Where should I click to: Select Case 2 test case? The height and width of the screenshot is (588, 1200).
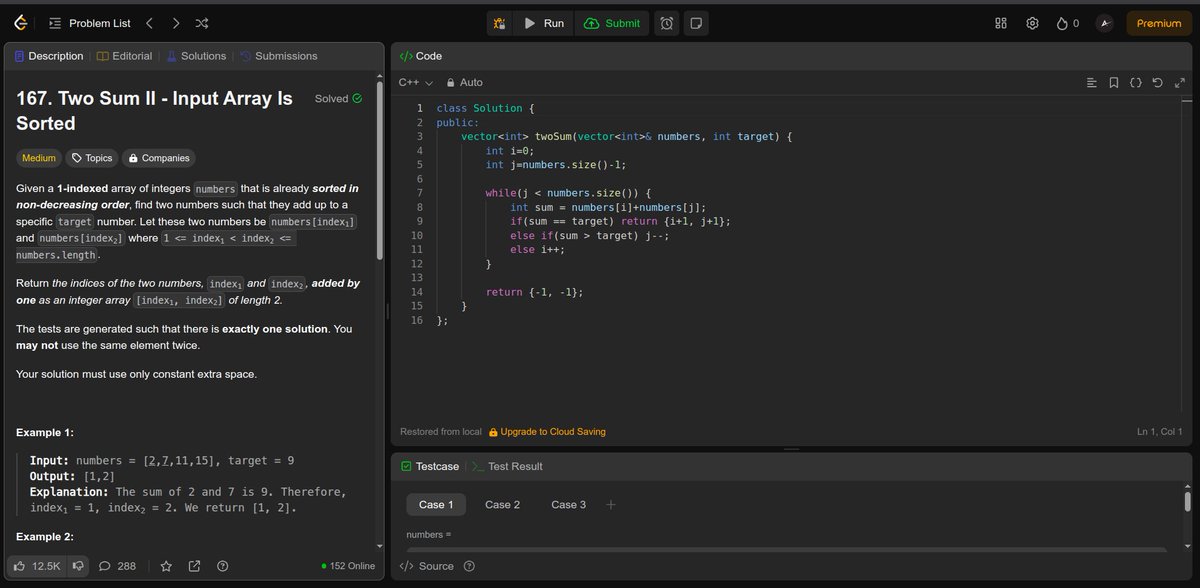[x=502, y=504]
